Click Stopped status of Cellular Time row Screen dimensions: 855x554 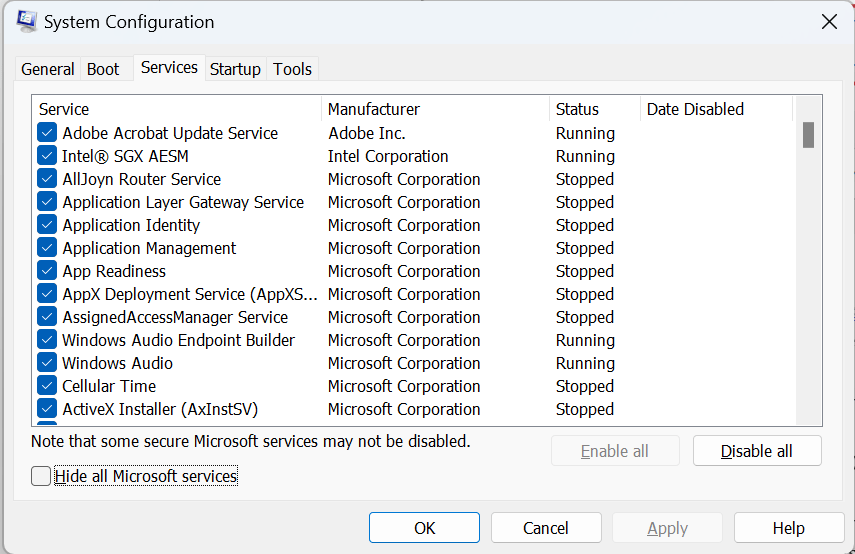point(585,386)
